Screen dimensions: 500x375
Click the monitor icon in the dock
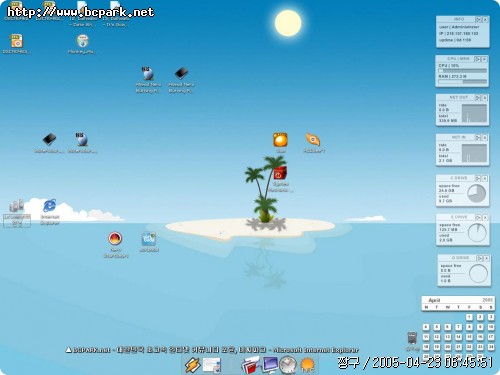click(x=269, y=365)
